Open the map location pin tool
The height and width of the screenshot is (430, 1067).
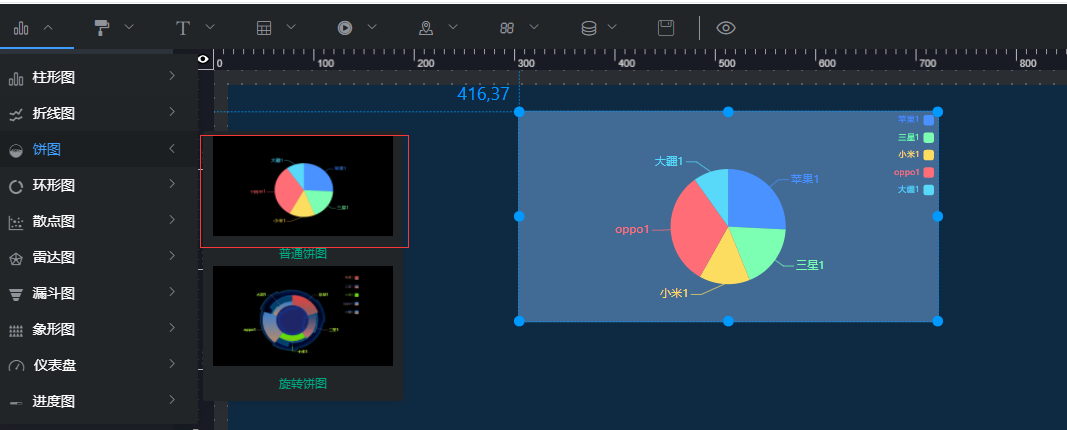[x=426, y=28]
